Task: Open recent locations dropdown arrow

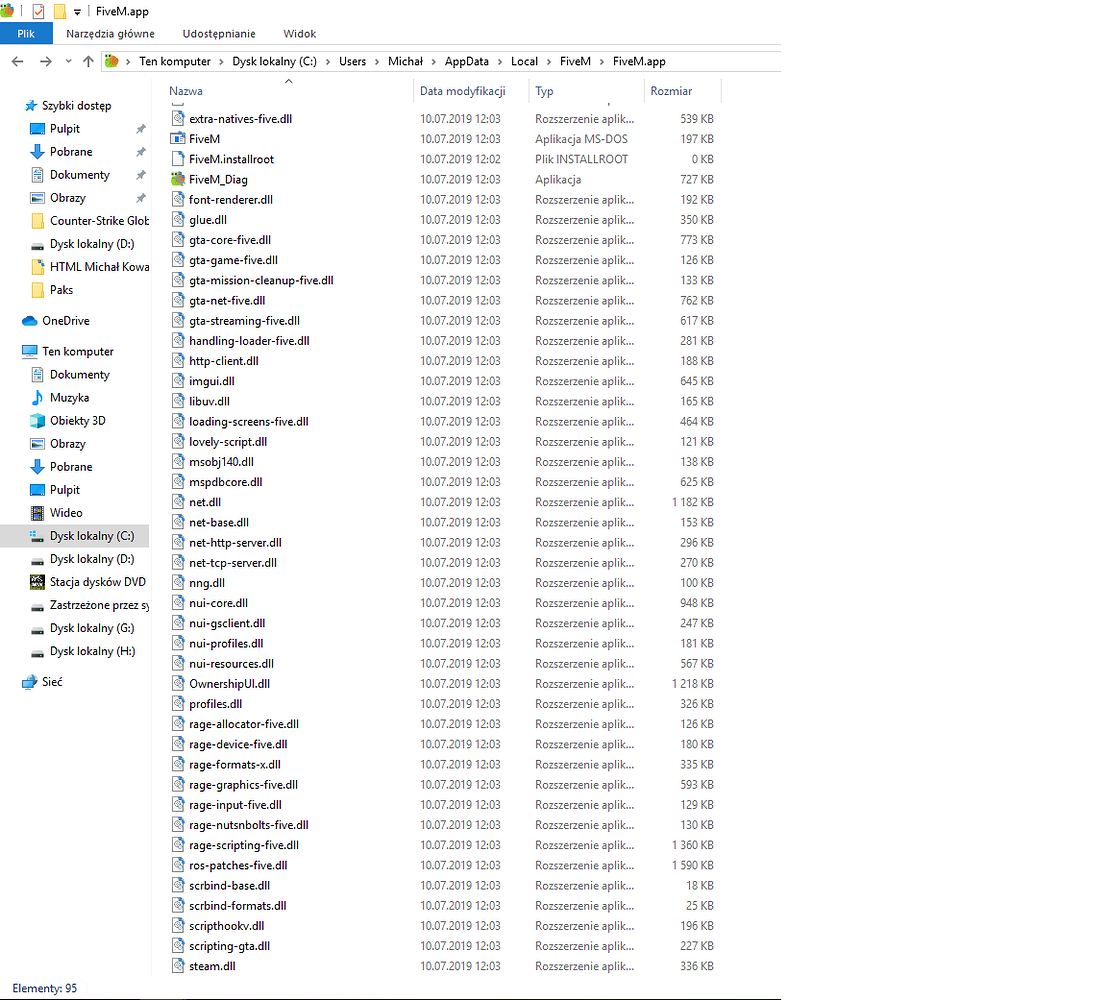Action: click(68, 61)
